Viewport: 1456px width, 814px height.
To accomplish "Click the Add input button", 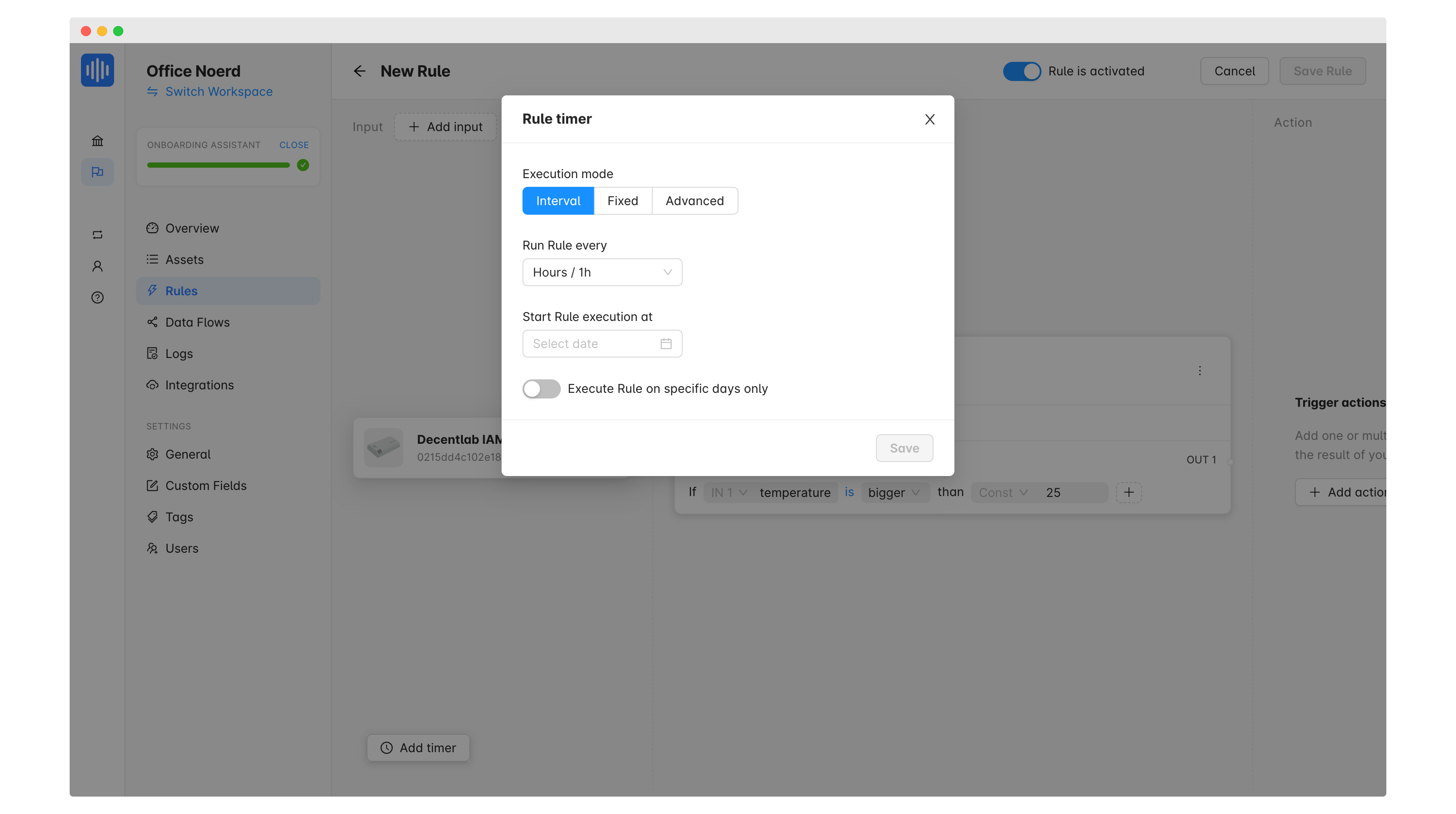I will point(445,127).
